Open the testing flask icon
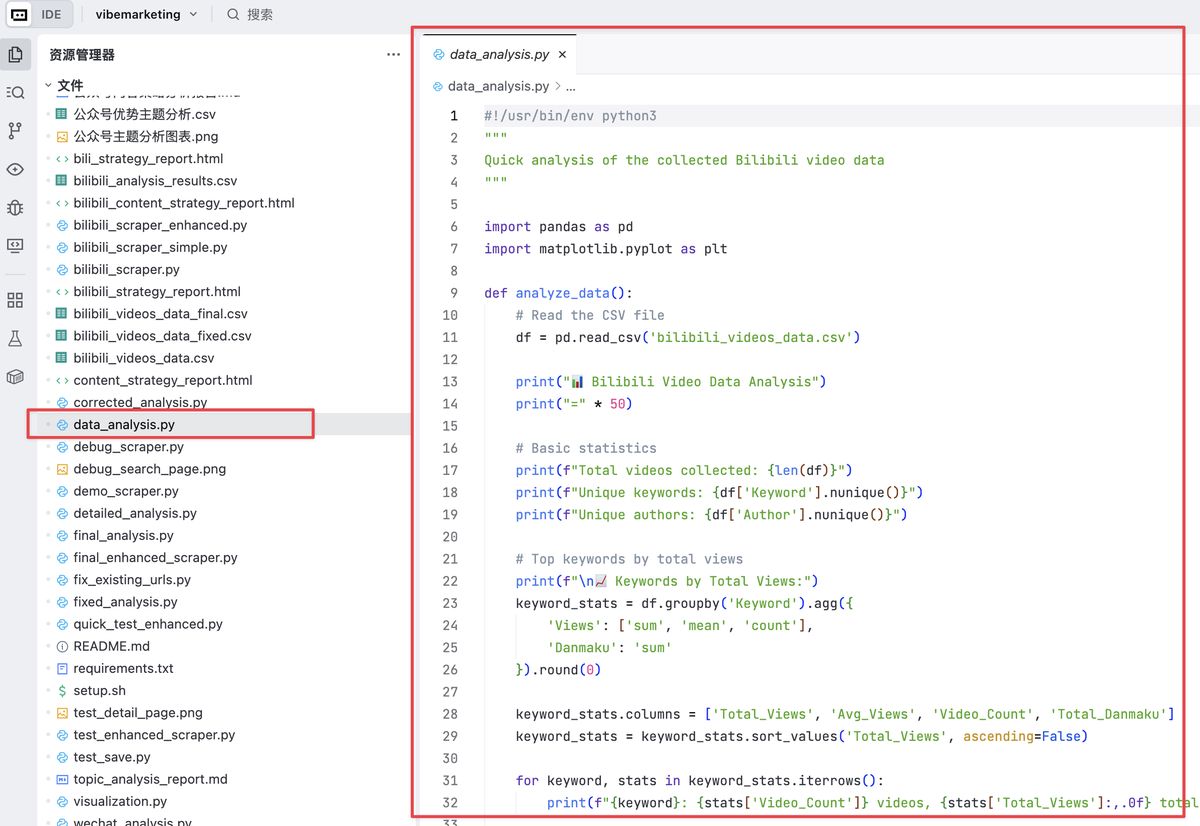 [x=15, y=339]
